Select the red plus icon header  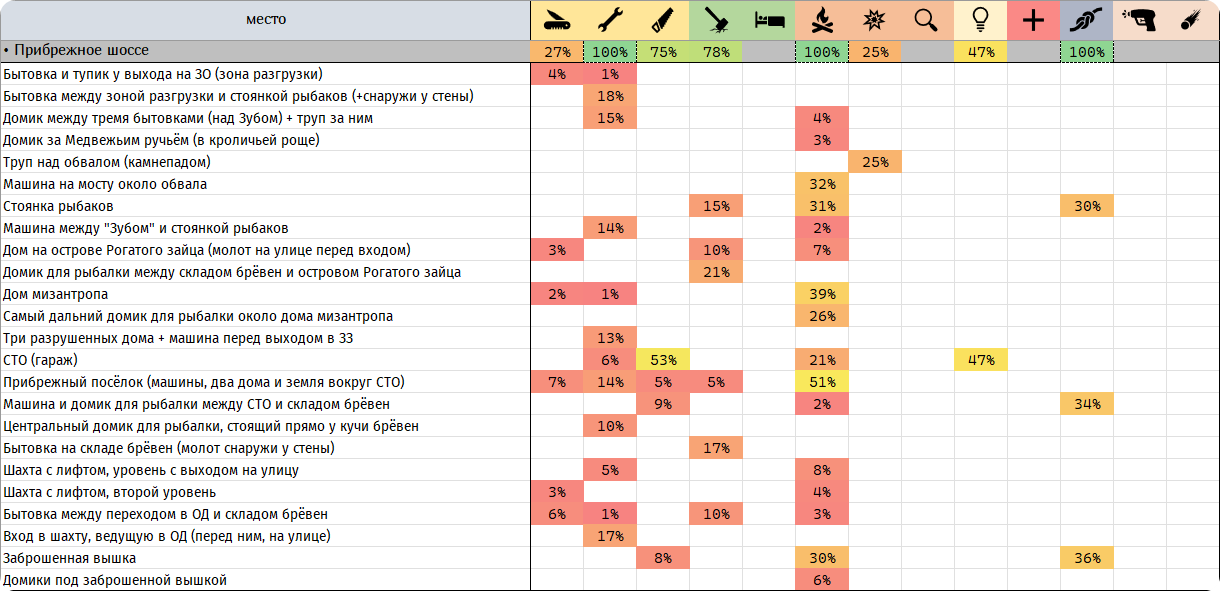point(1034,20)
